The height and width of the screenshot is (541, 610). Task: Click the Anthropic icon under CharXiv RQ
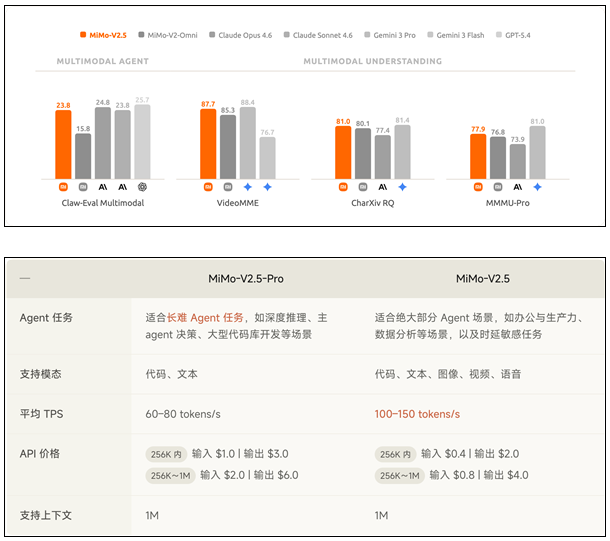coord(382,186)
